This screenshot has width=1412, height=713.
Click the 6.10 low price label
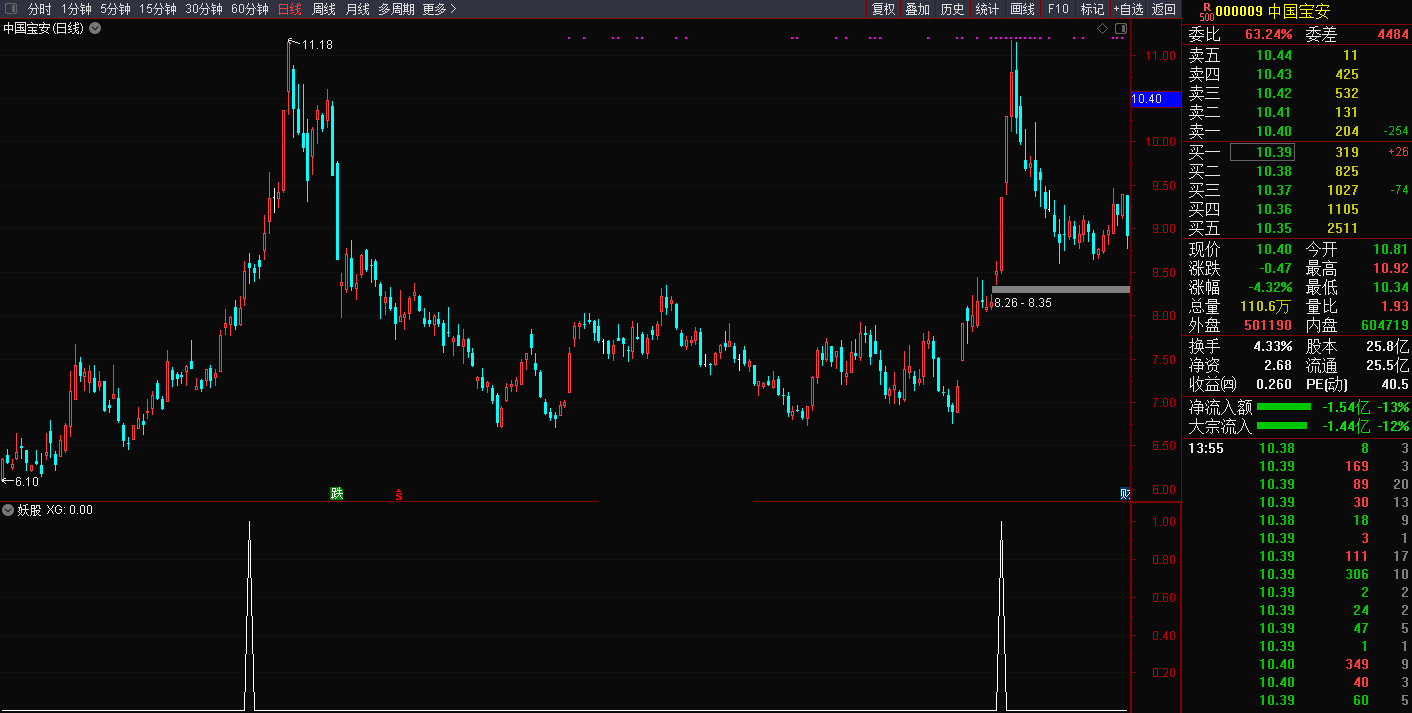tap(26, 482)
